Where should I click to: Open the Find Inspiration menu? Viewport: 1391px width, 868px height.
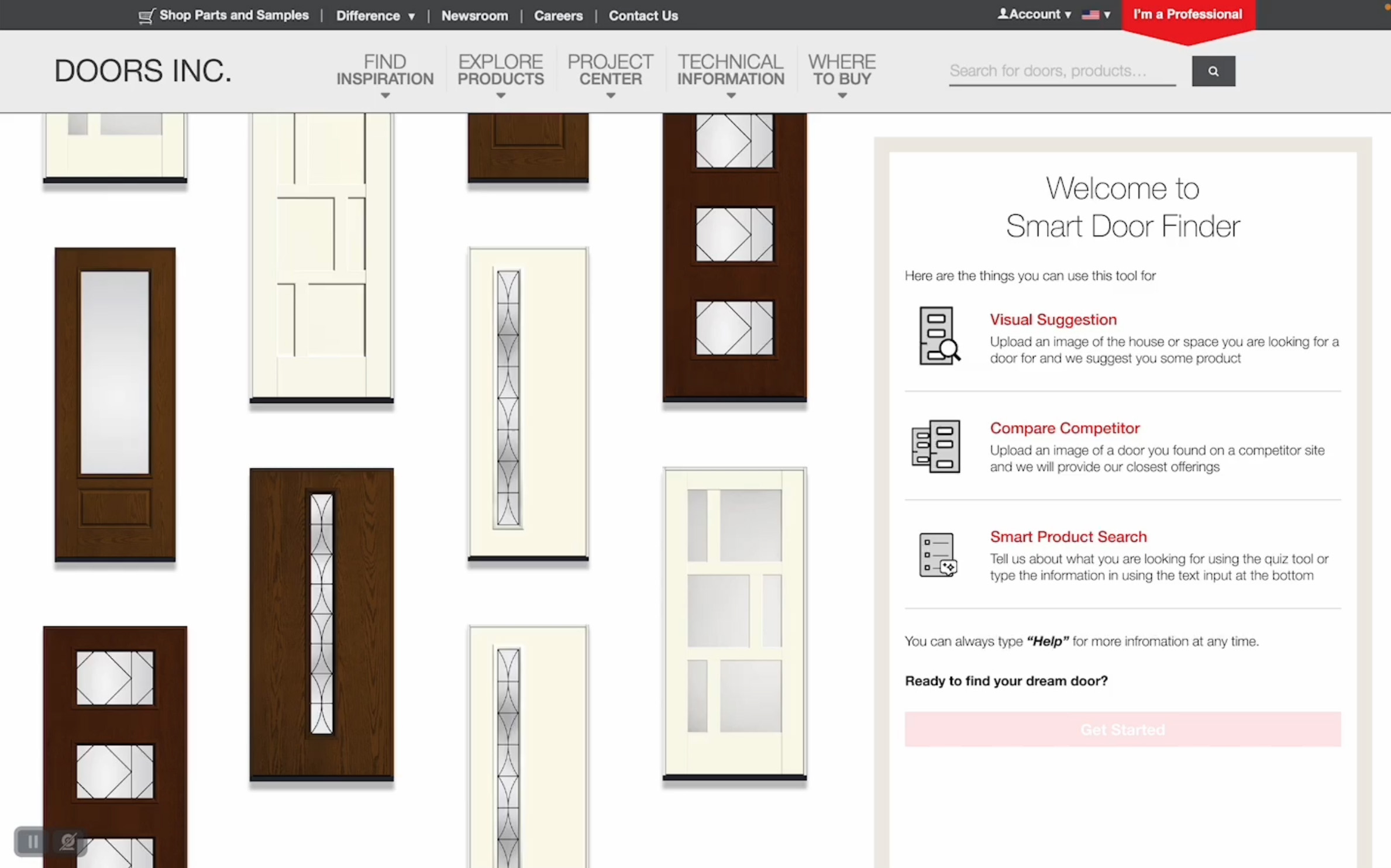click(x=385, y=71)
